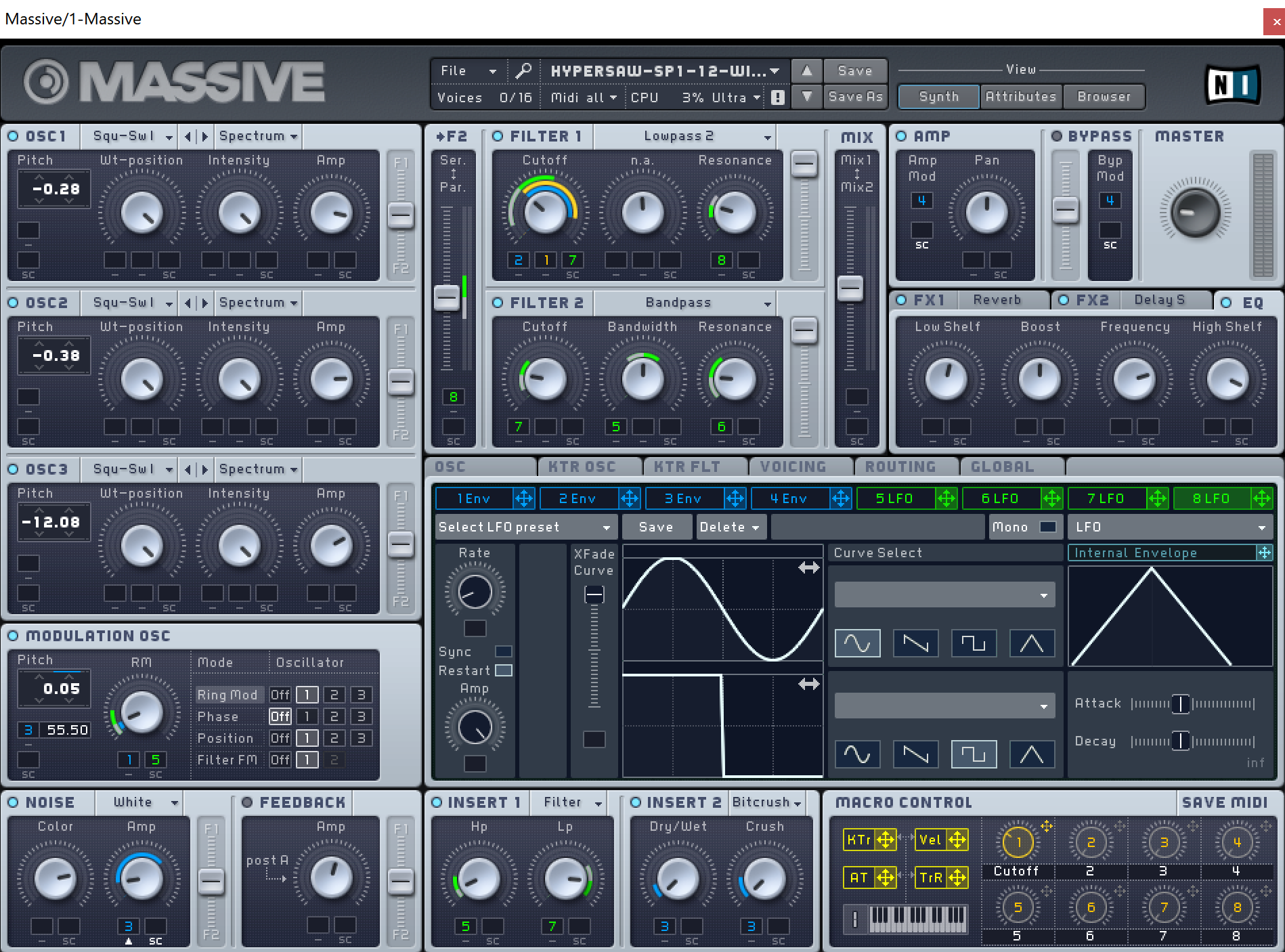Screen dimensions: 1285x952
Task: Click the macro keyboard icon
Action: (917, 918)
